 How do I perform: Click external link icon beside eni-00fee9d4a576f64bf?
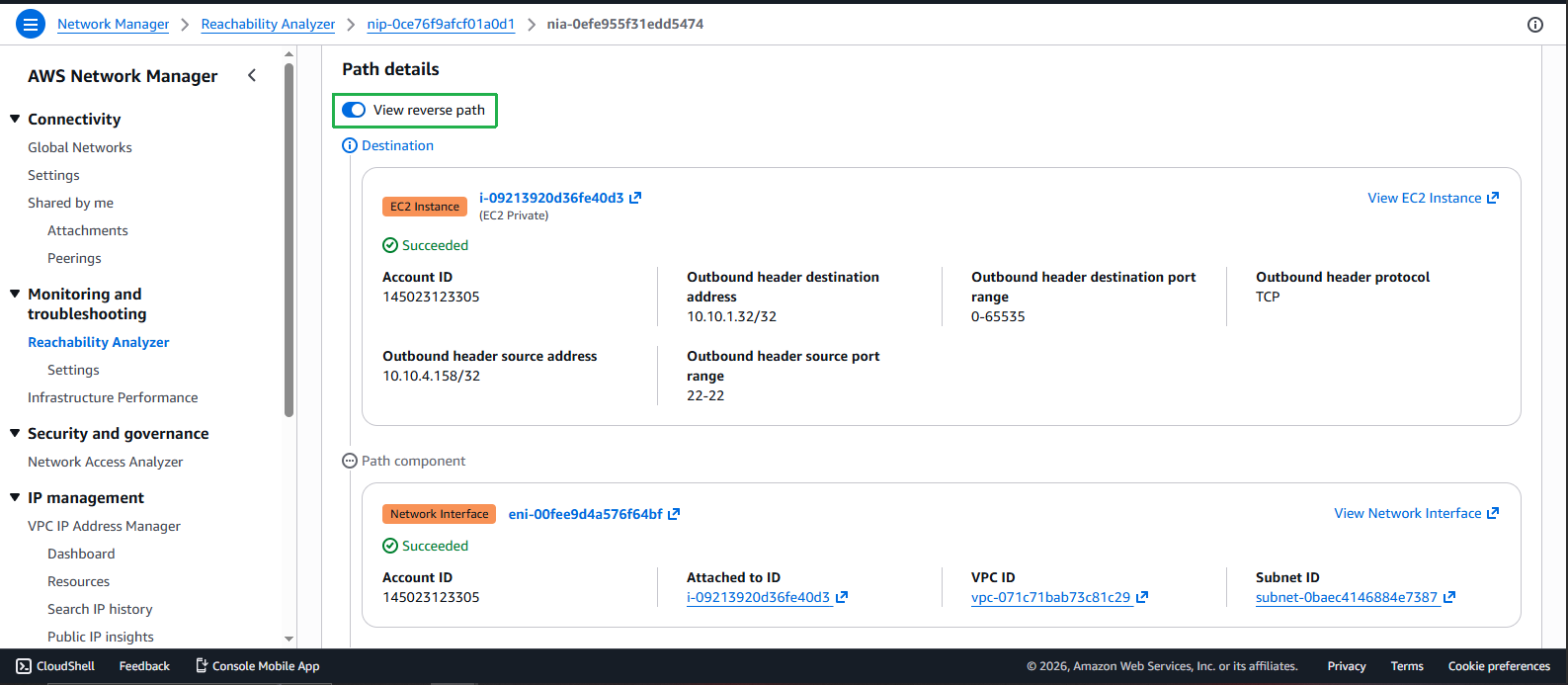tap(674, 514)
